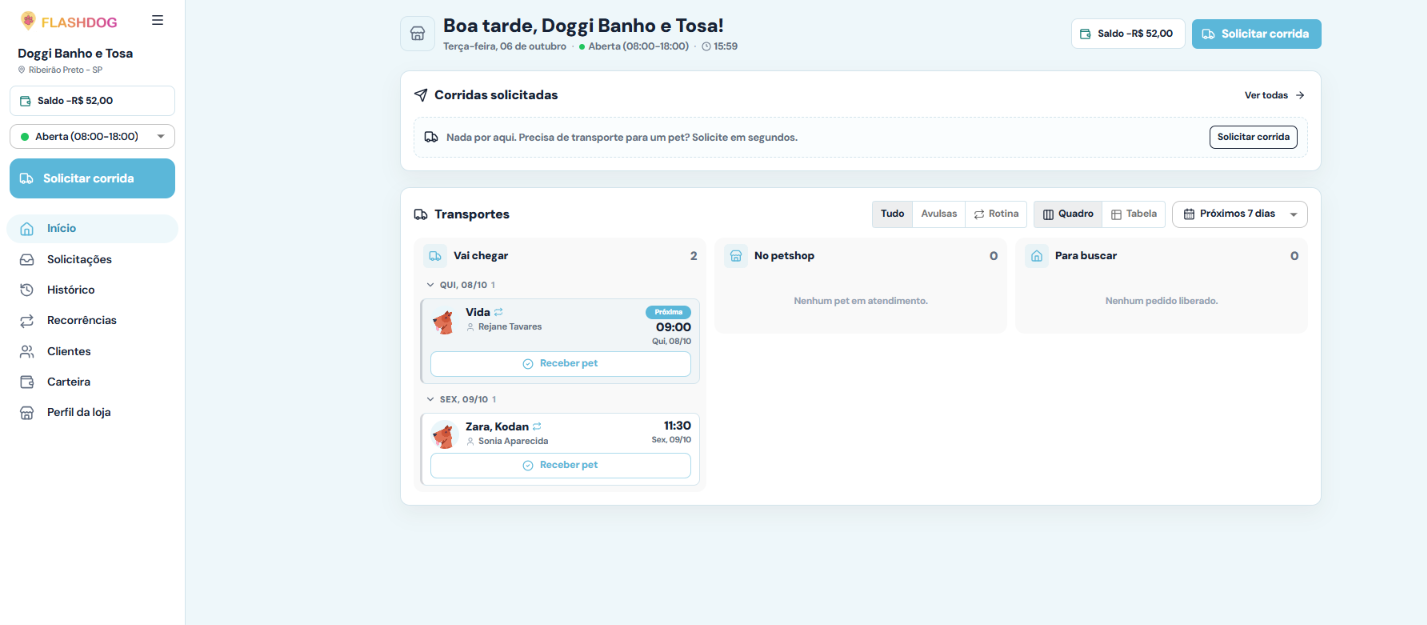1427x625 pixels.
Task: Click the paper plane icon in Corridas solicitadas
Action: pos(421,95)
